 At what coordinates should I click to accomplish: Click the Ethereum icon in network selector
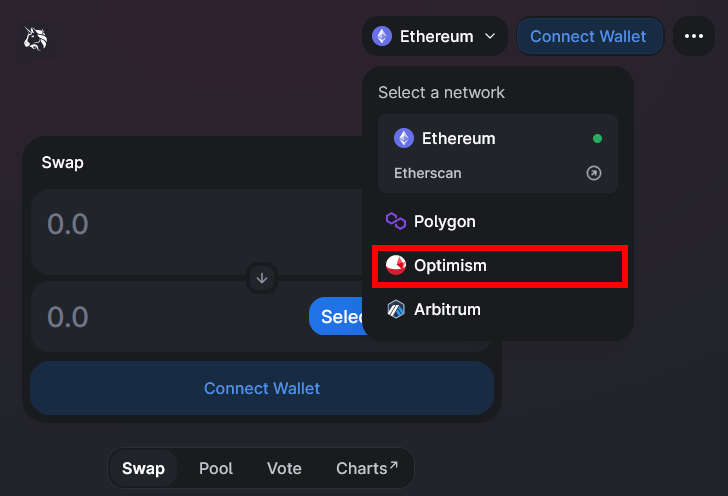[x=381, y=36]
